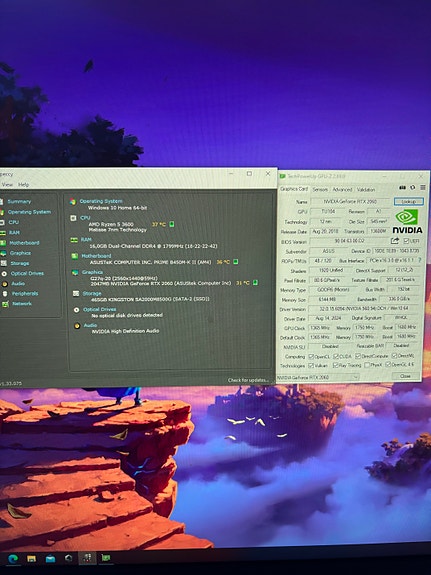The width and height of the screenshot is (431, 575).
Task: Toggle the PhysX checkbox
Action: (367, 365)
